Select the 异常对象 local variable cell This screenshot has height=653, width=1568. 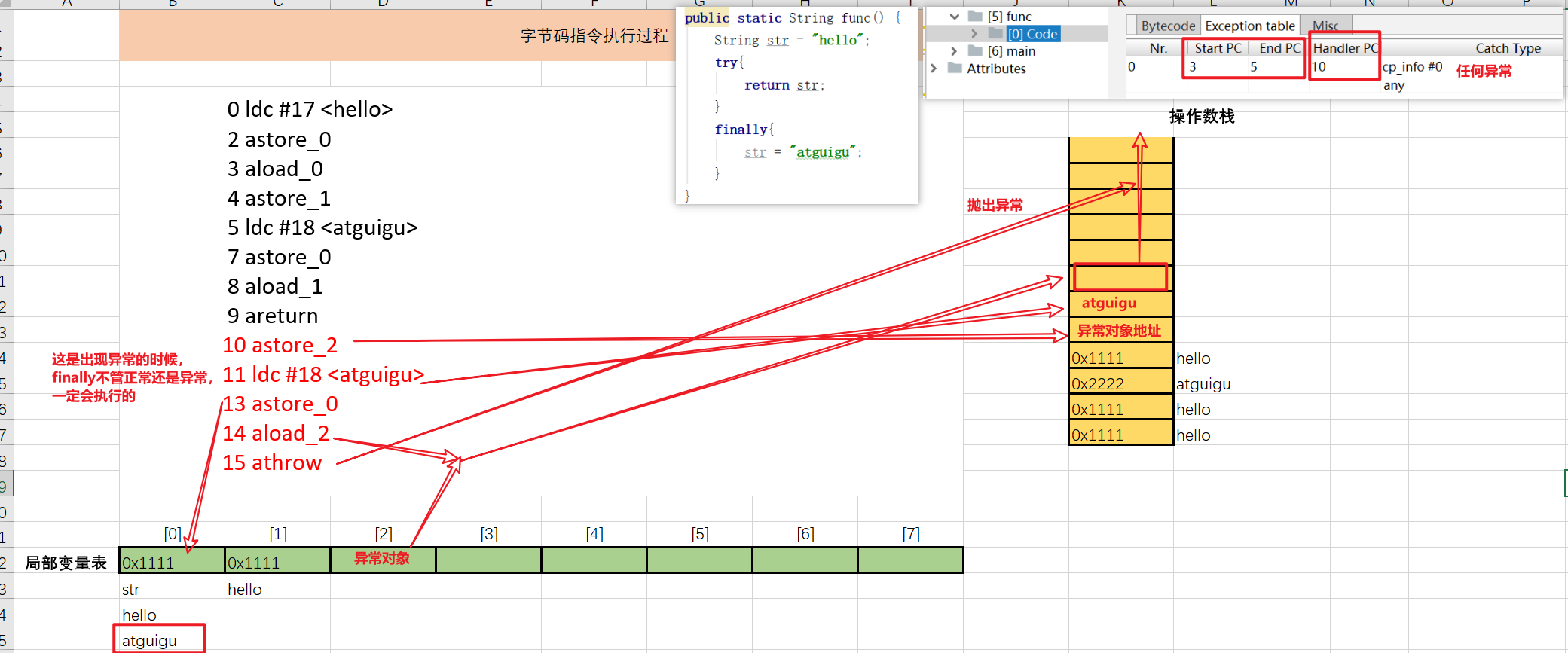[383, 560]
